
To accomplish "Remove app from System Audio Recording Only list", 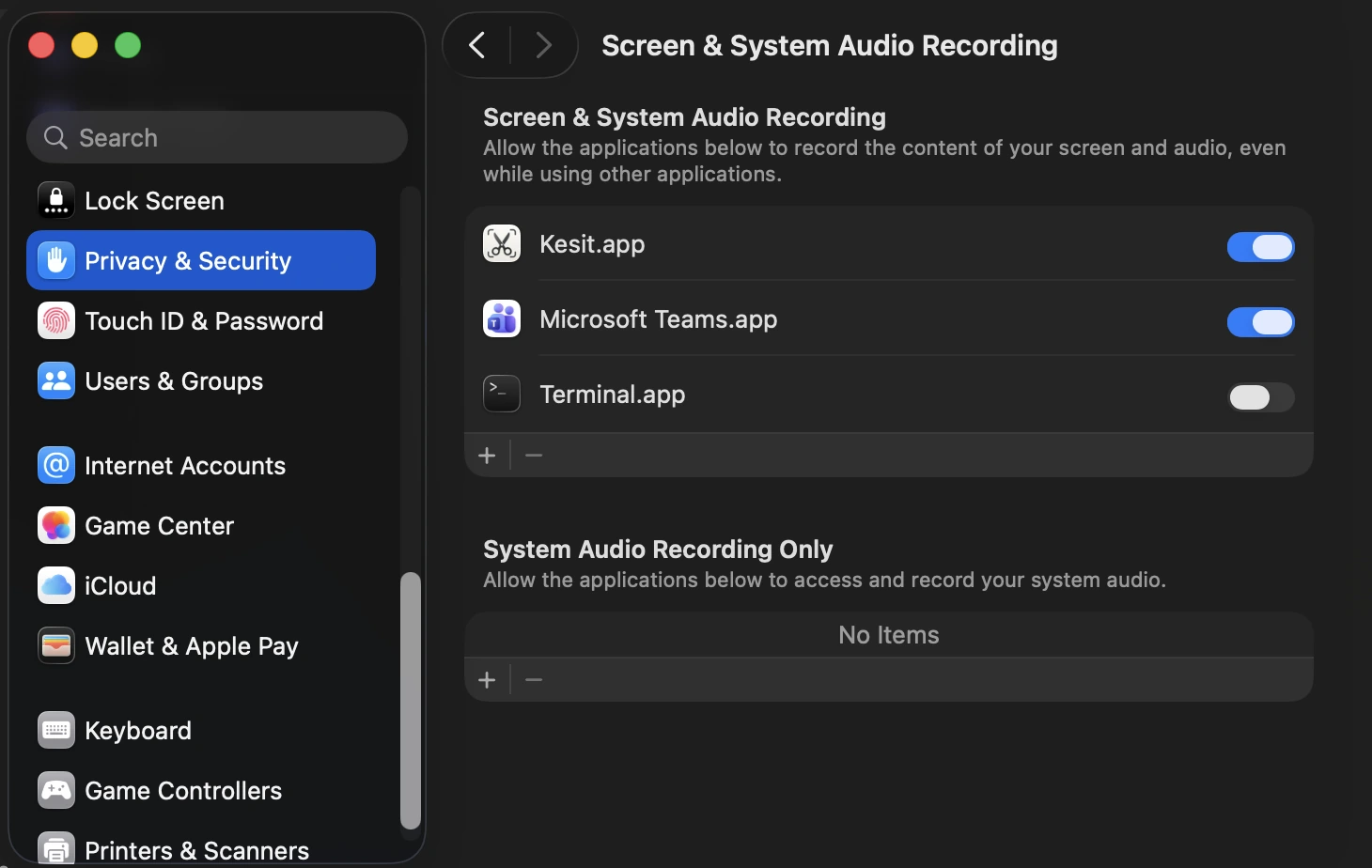I will click(534, 680).
